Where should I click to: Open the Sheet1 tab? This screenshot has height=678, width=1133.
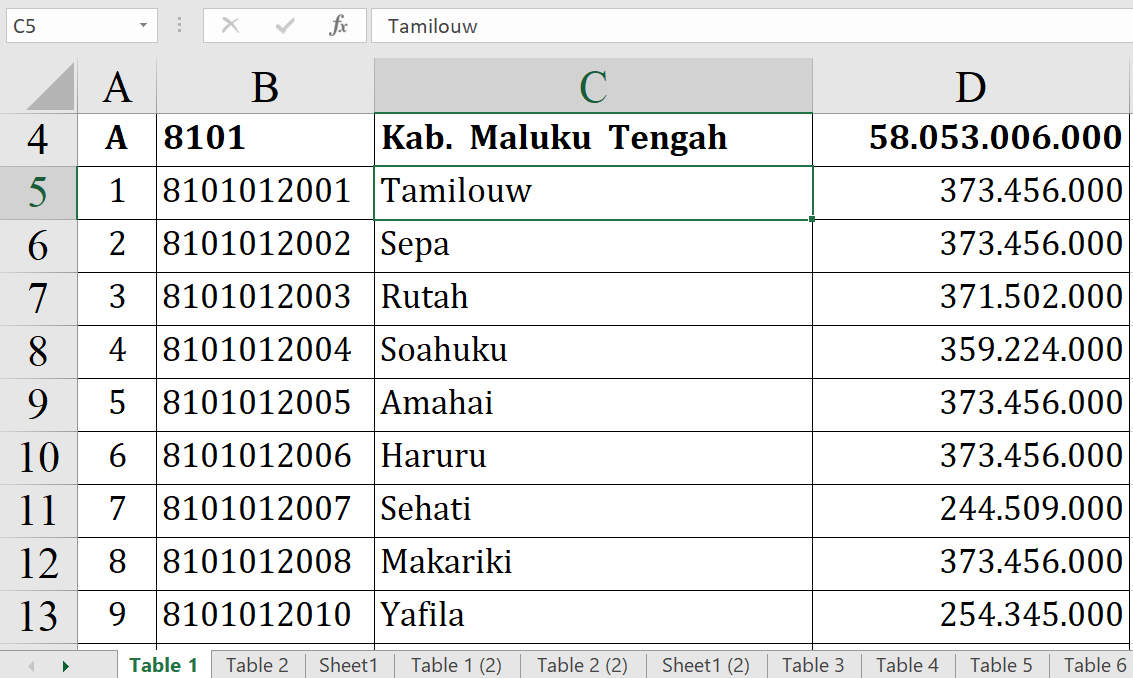(348, 665)
